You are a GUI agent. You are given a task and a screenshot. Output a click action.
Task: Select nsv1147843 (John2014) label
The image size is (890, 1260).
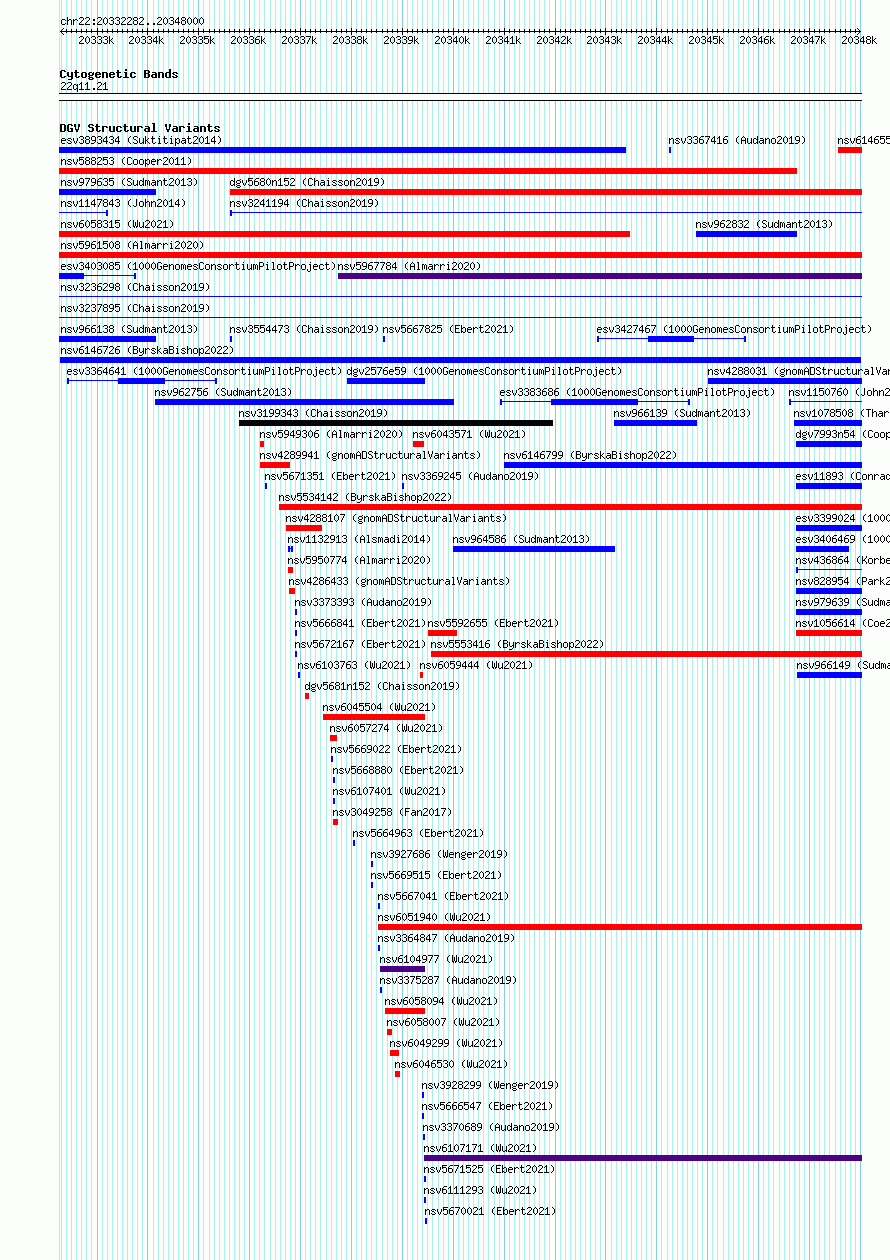click(123, 204)
